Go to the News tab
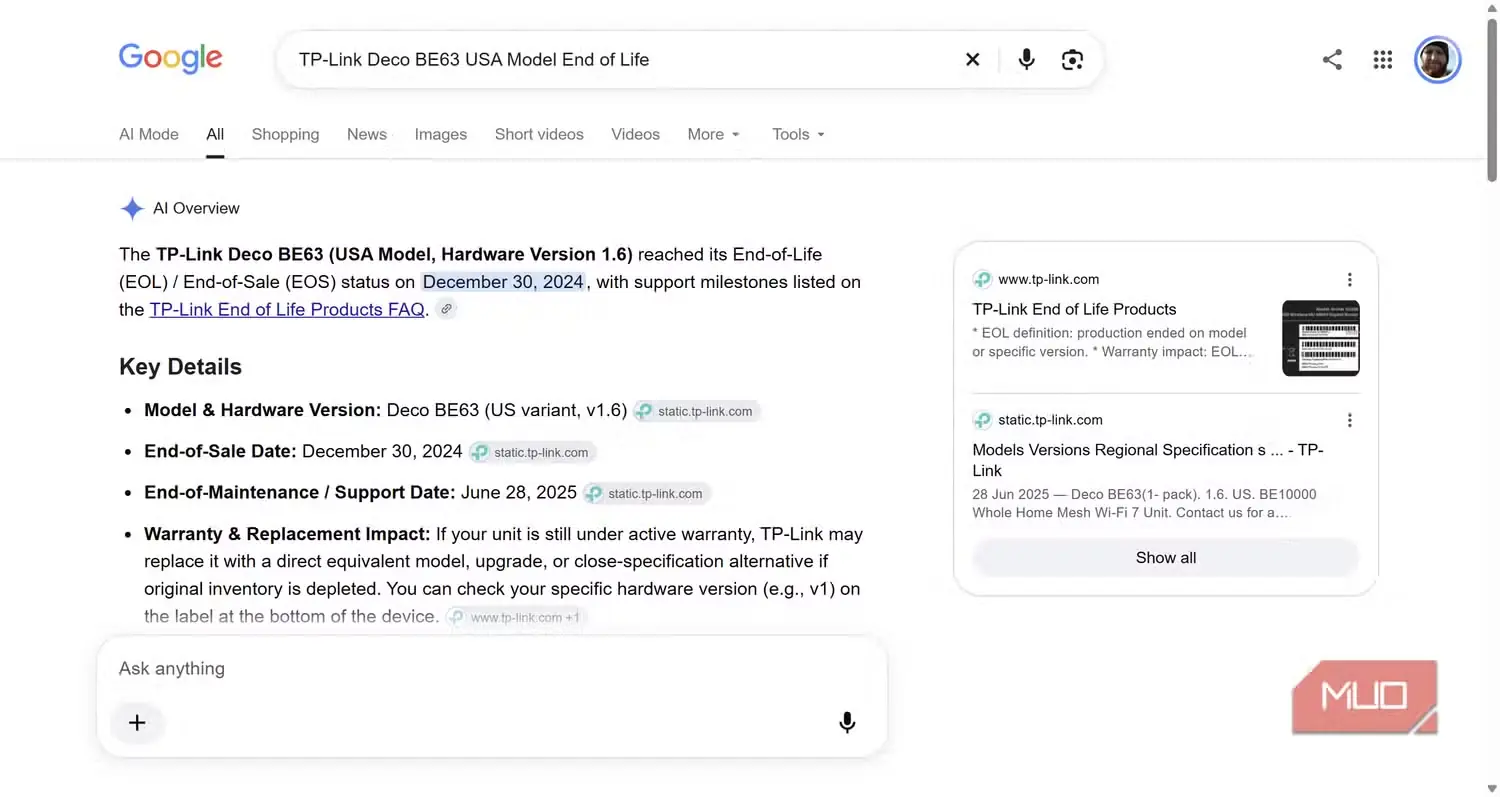The width and height of the screenshot is (1500, 797). [x=367, y=134]
